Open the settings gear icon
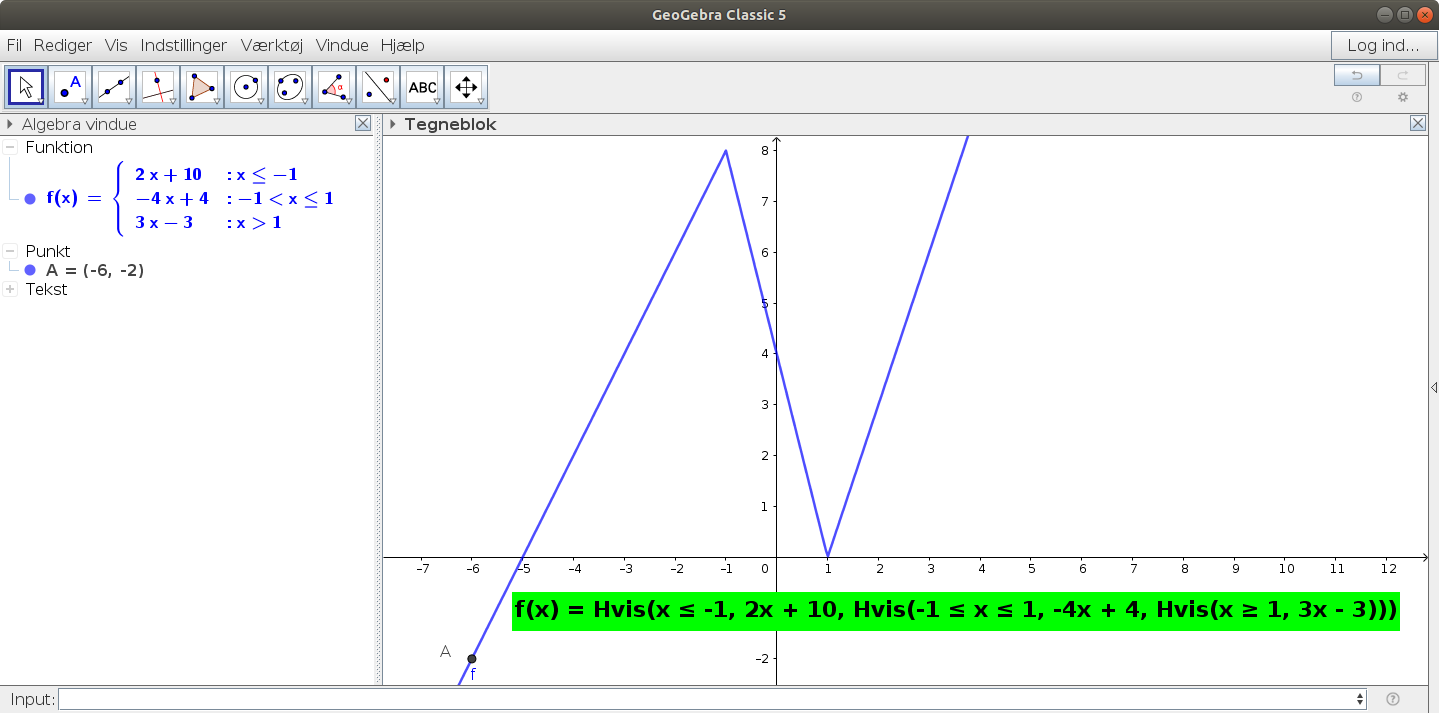Screen dimensions: 1439x713 point(1403,97)
